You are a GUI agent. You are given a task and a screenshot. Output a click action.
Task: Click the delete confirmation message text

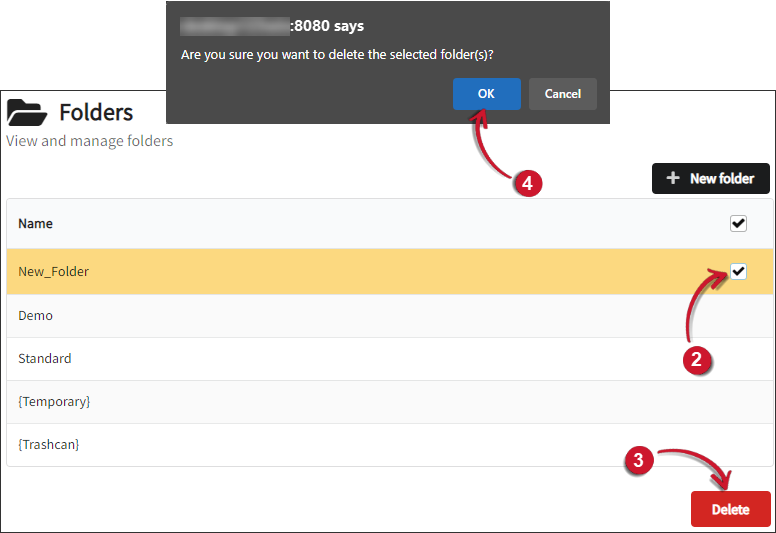(x=337, y=54)
